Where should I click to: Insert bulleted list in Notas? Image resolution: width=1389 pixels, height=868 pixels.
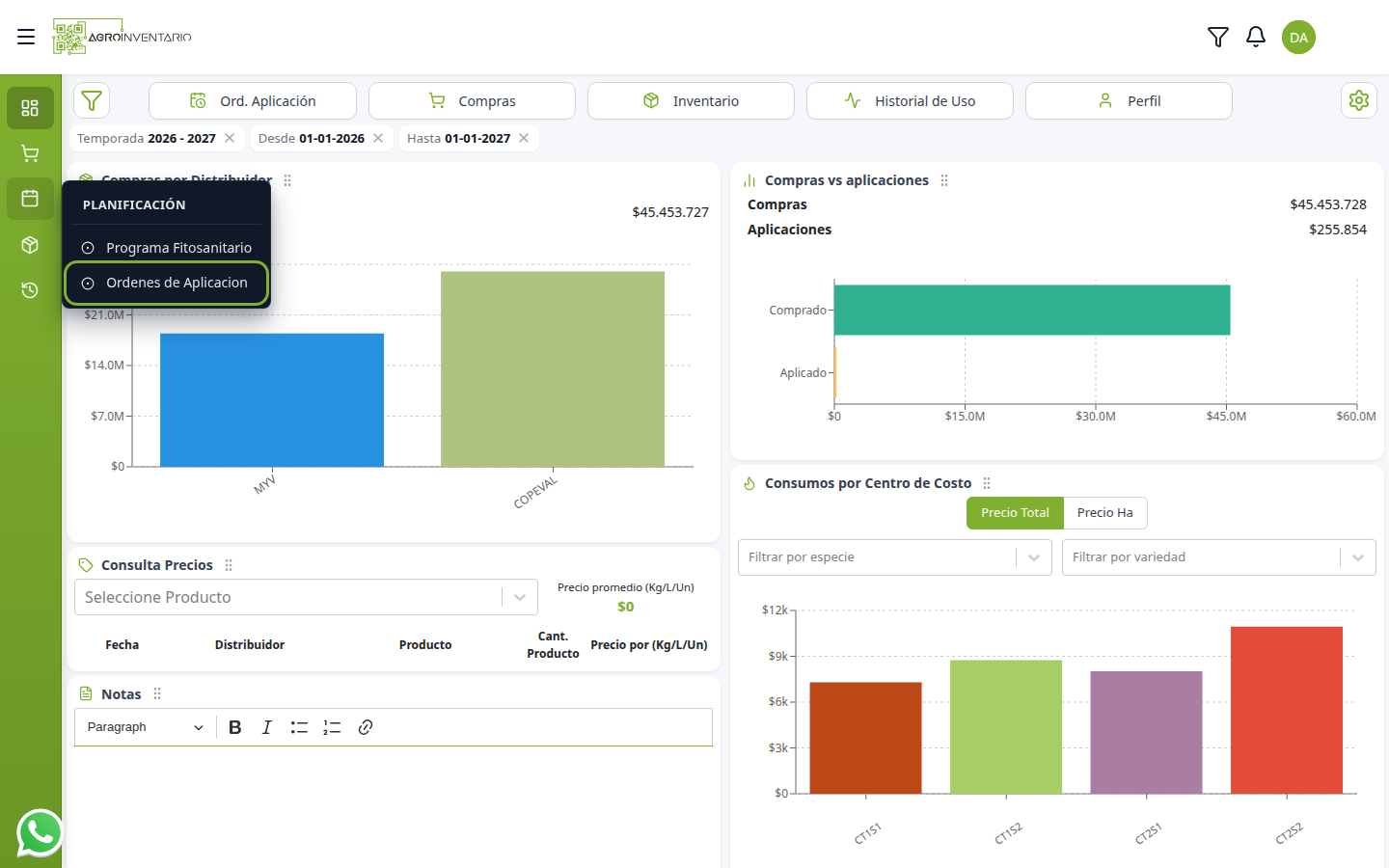[299, 727]
